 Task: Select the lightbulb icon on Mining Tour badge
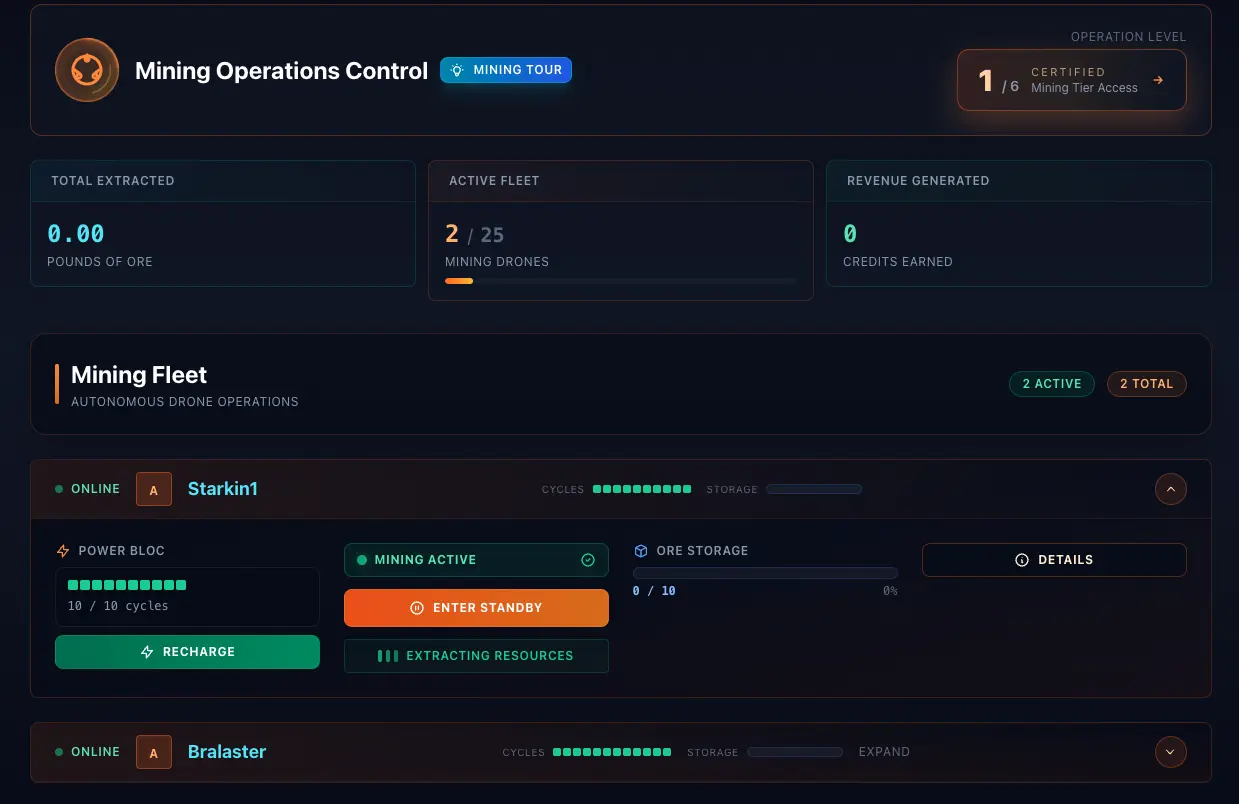tap(458, 70)
